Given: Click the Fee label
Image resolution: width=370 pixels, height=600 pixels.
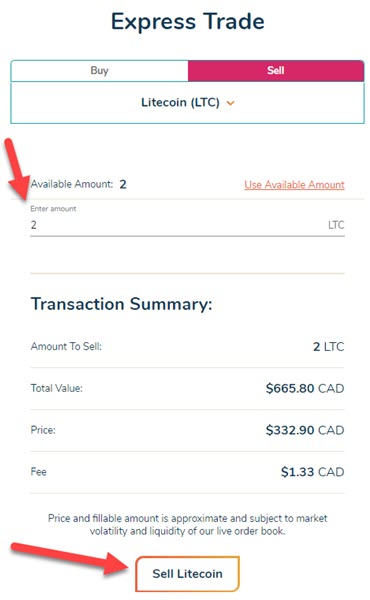Looking at the screenshot, I should 39,472.
